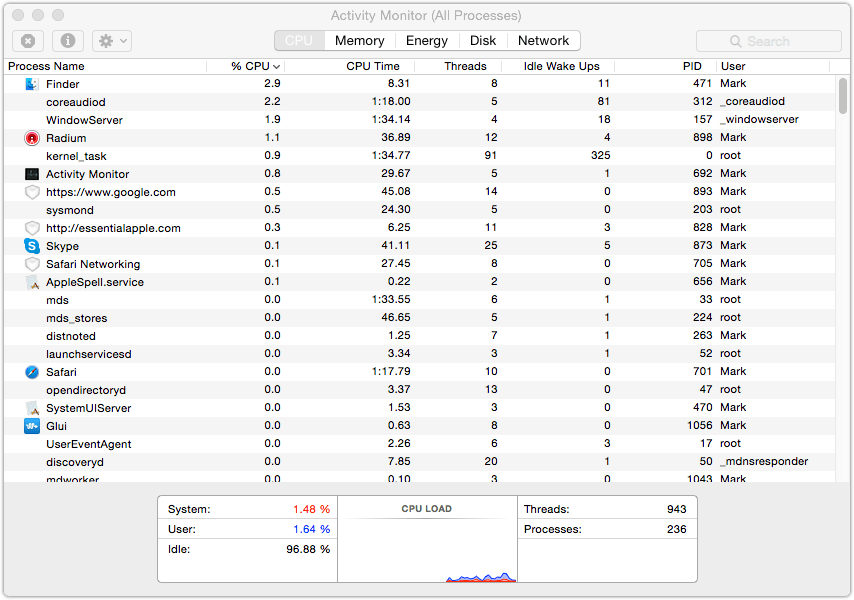This screenshot has height=600, width=854.
Task: Click the SystemUIServer icon
Action: [32, 408]
